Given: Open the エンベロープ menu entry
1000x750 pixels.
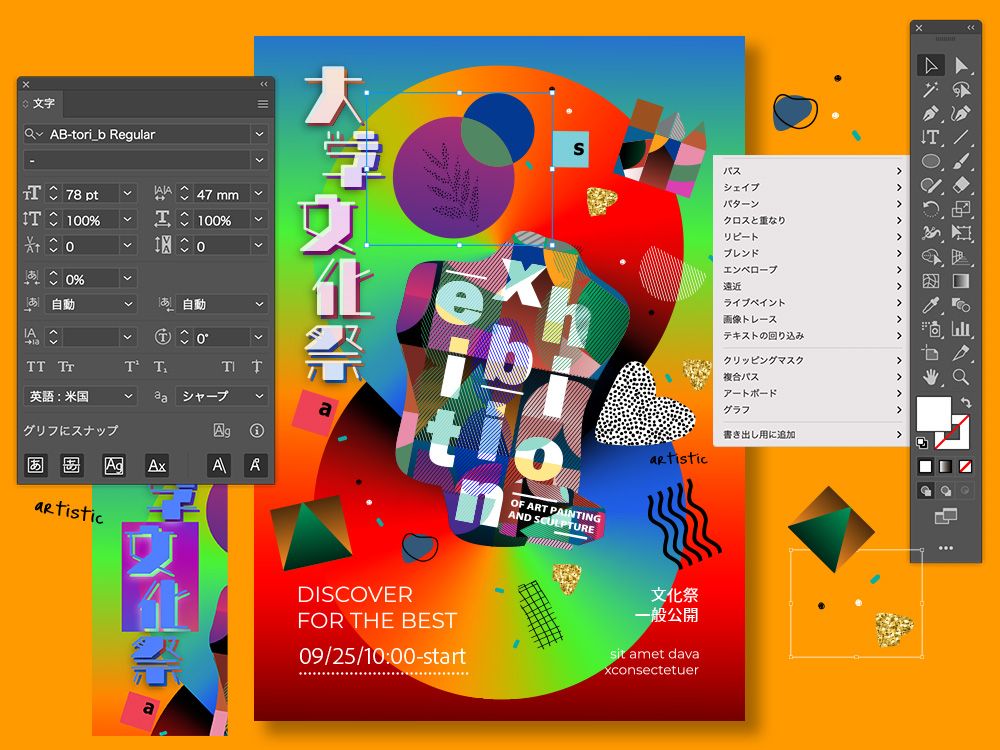Looking at the screenshot, I should (811, 270).
